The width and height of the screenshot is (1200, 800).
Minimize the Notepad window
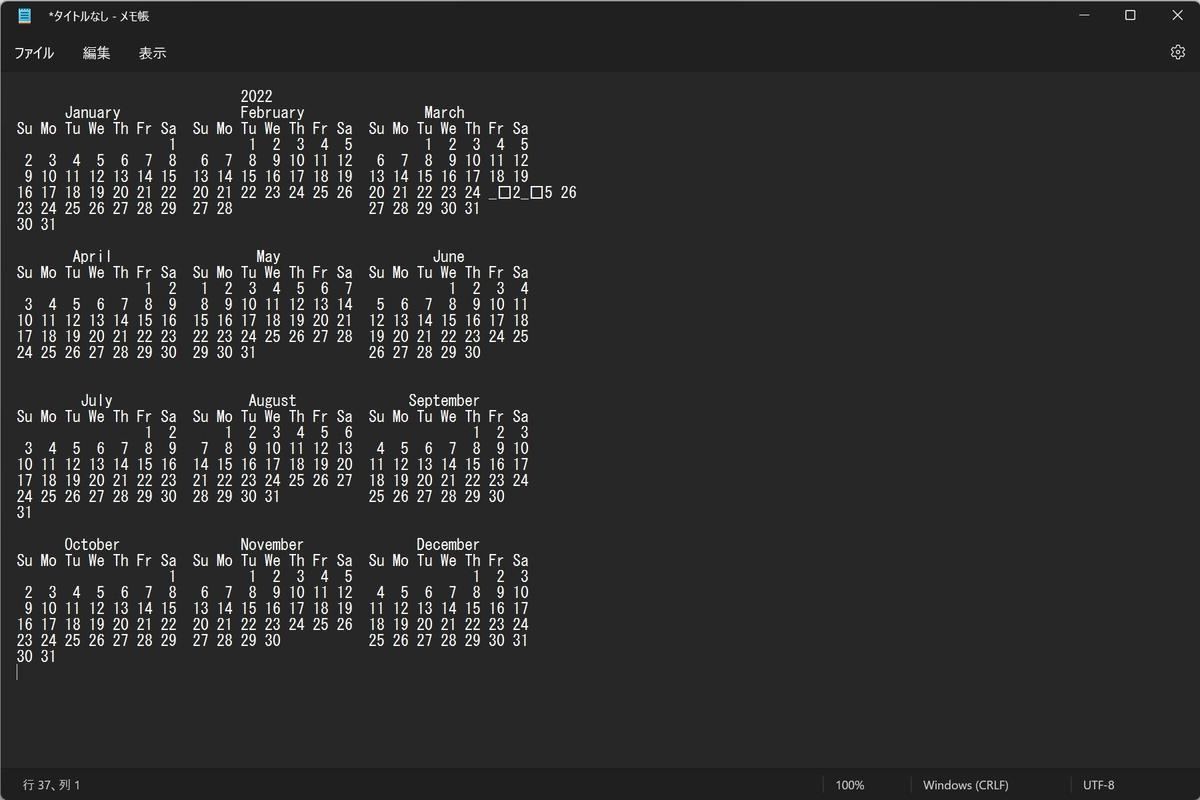pyautogui.click(x=1084, y=15)
